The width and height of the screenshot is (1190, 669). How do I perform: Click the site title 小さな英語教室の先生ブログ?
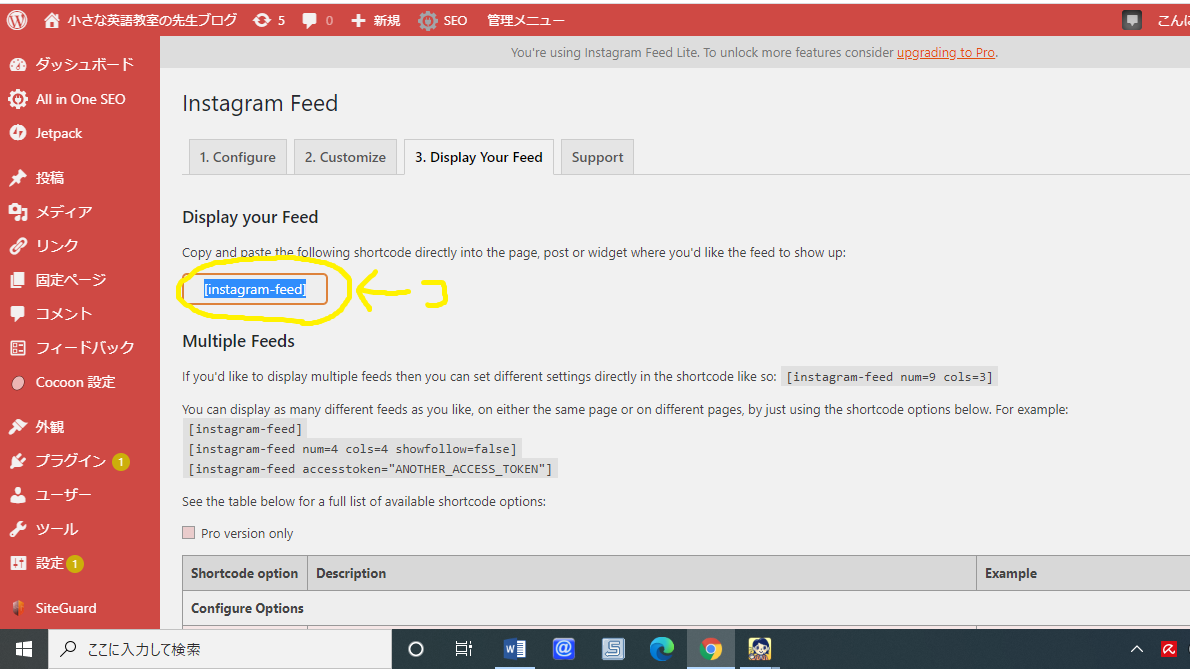coord(152,20)
